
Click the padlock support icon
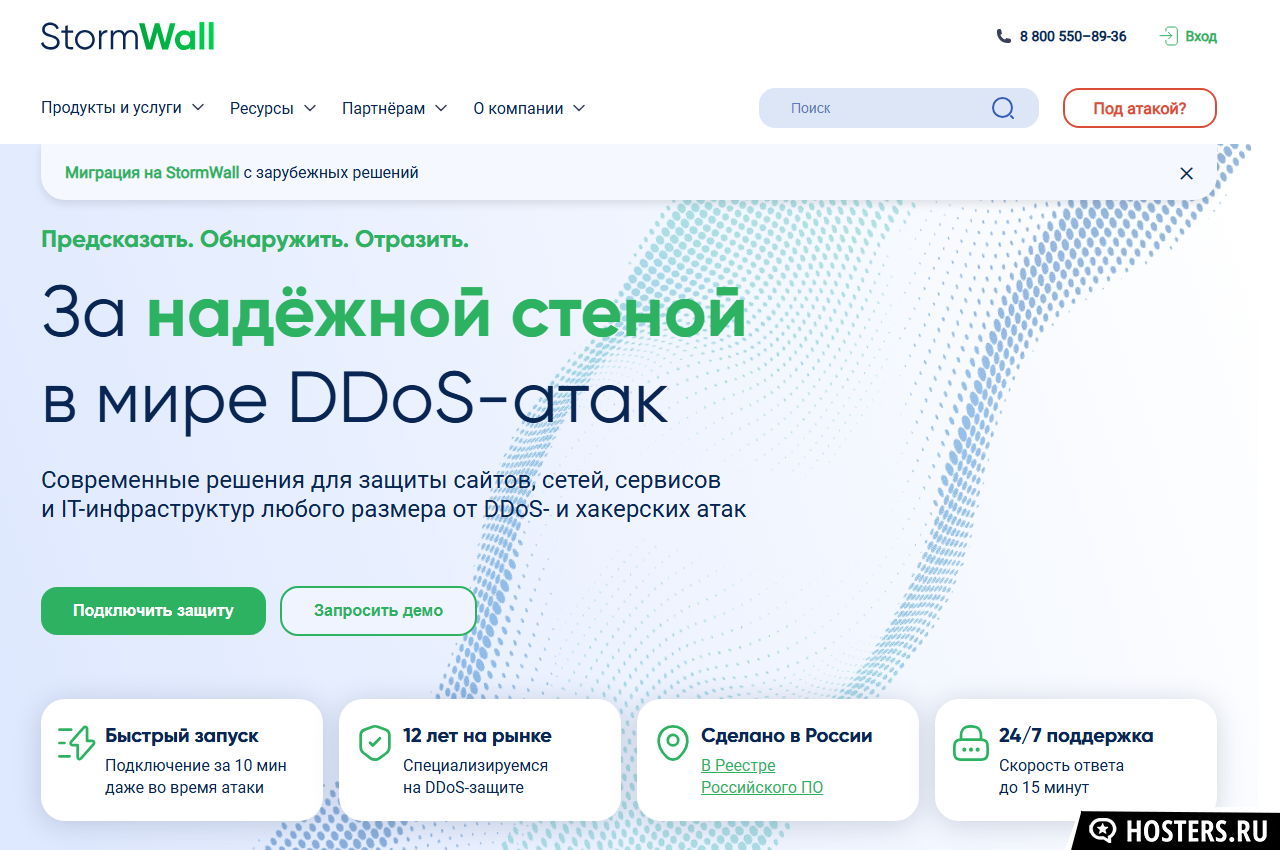pos(970,743)
